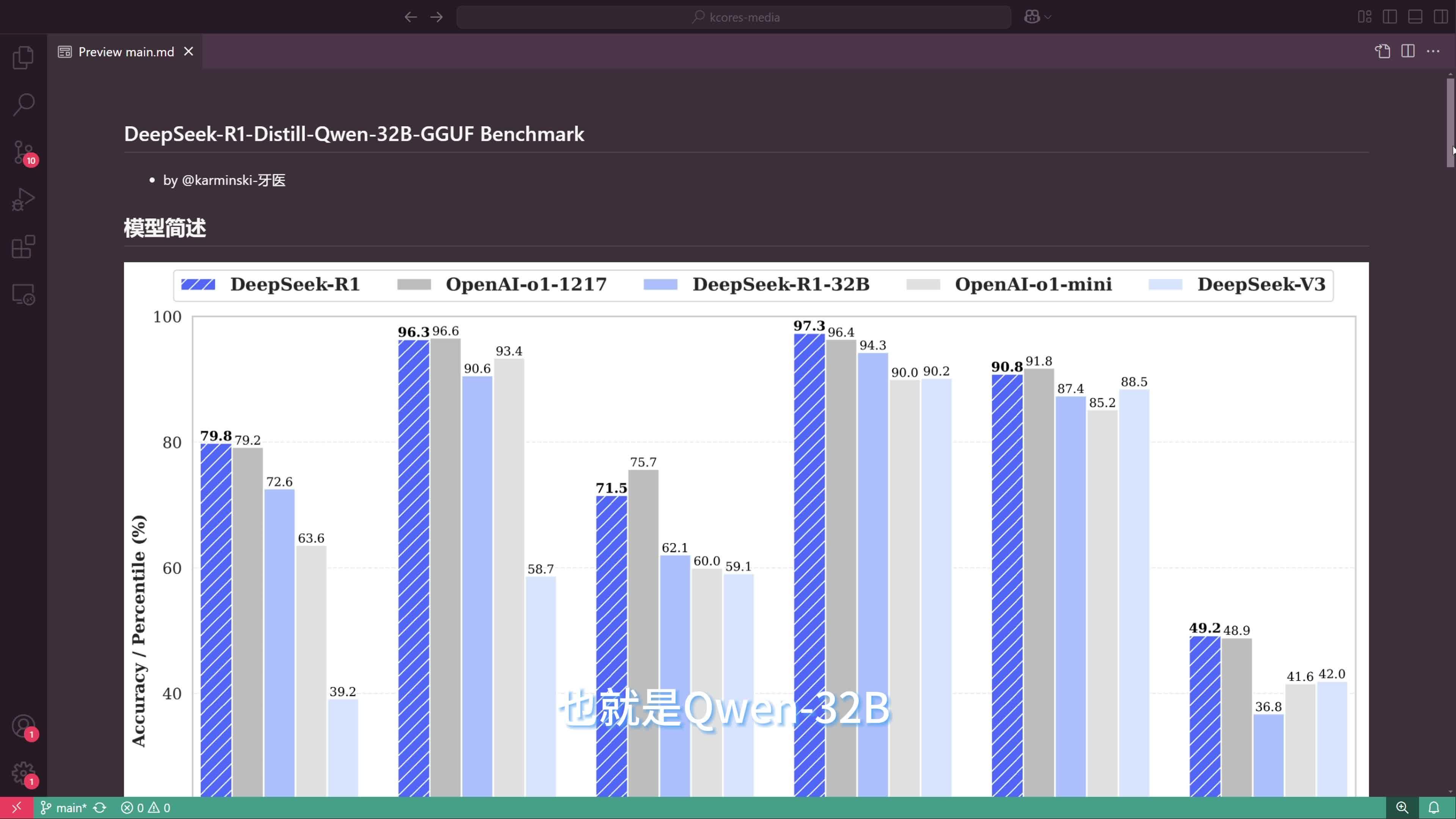Toggle the bottom panel
The image size is (1456, 819).
point(1415,17)
